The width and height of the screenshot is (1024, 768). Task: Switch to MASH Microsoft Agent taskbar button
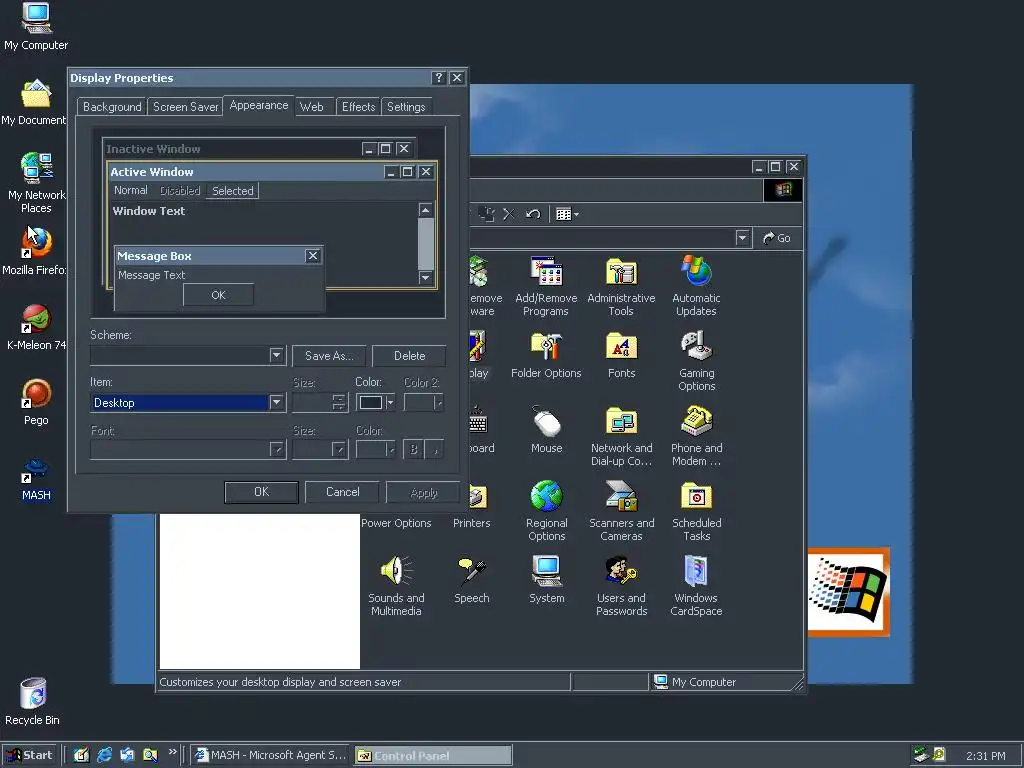click(x=271, y=755)
